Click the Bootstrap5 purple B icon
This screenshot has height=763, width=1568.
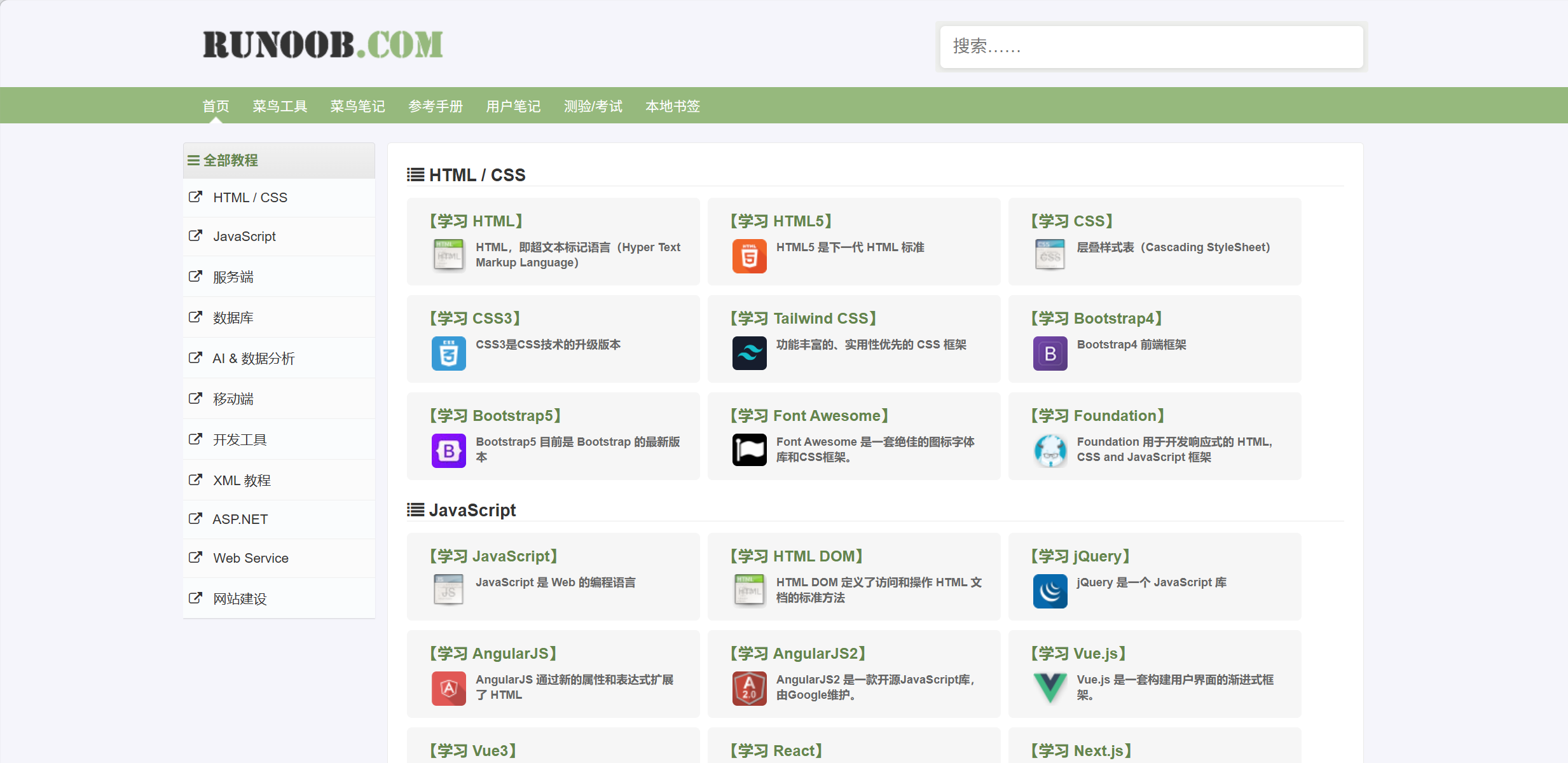point(448,450)
